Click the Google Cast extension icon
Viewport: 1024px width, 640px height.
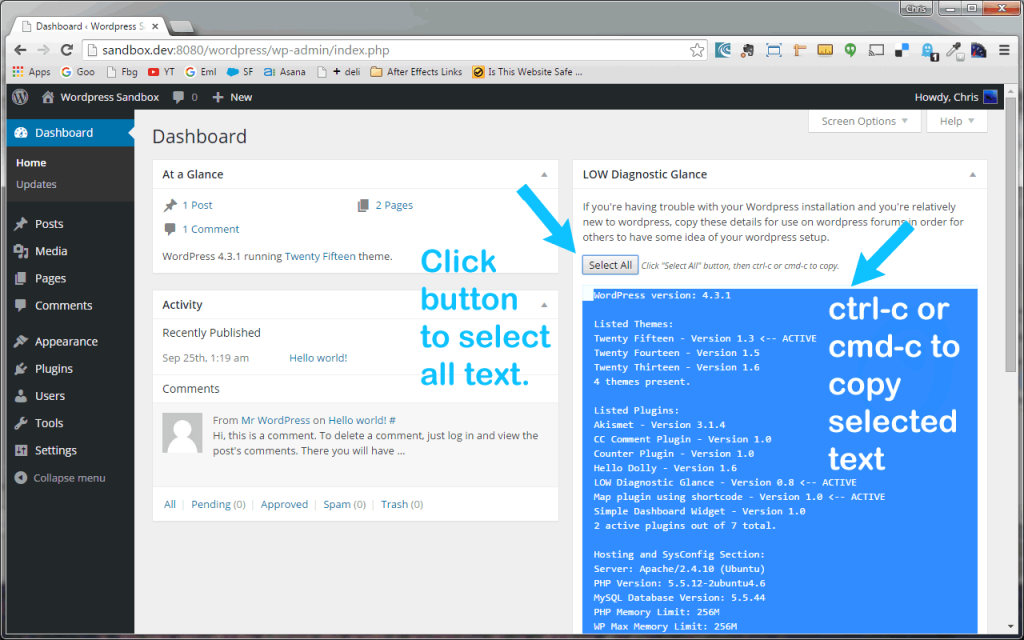tap(876, 50)
